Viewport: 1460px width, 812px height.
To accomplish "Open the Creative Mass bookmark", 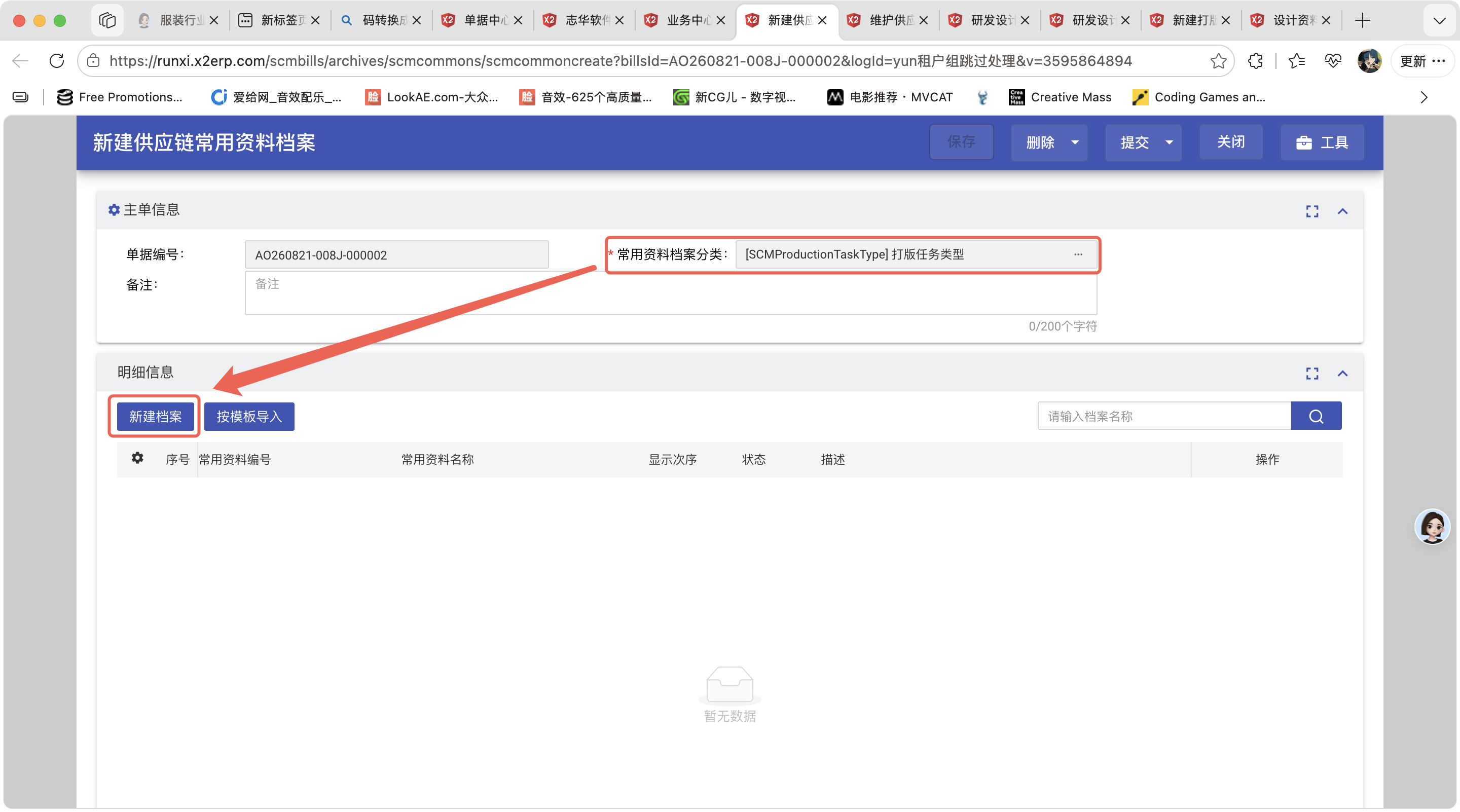I will coord(1060,97).
